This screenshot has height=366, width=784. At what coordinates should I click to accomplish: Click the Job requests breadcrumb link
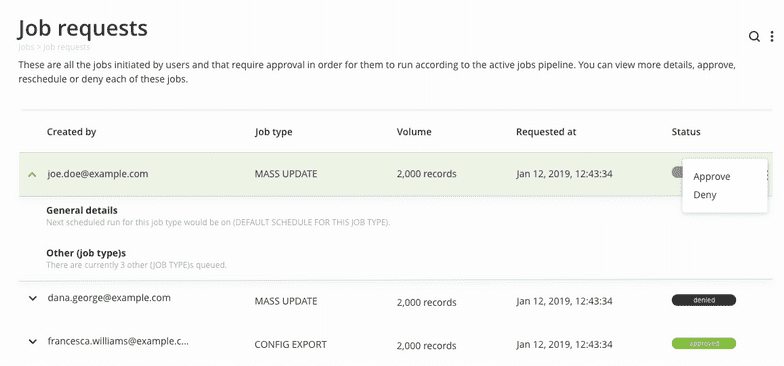[66, 48]
